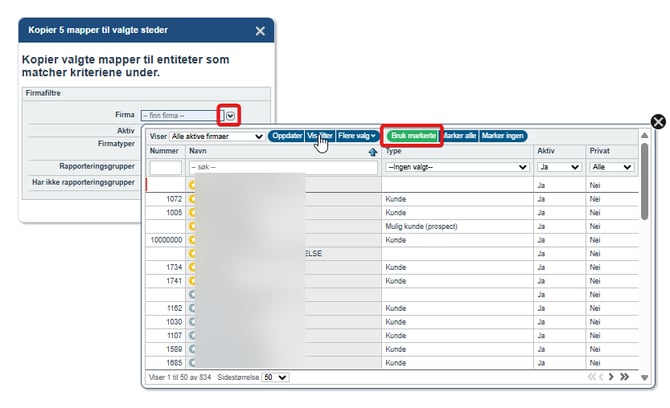Go to next page of results
Screen dimensions: 670x408
(609, 377)
